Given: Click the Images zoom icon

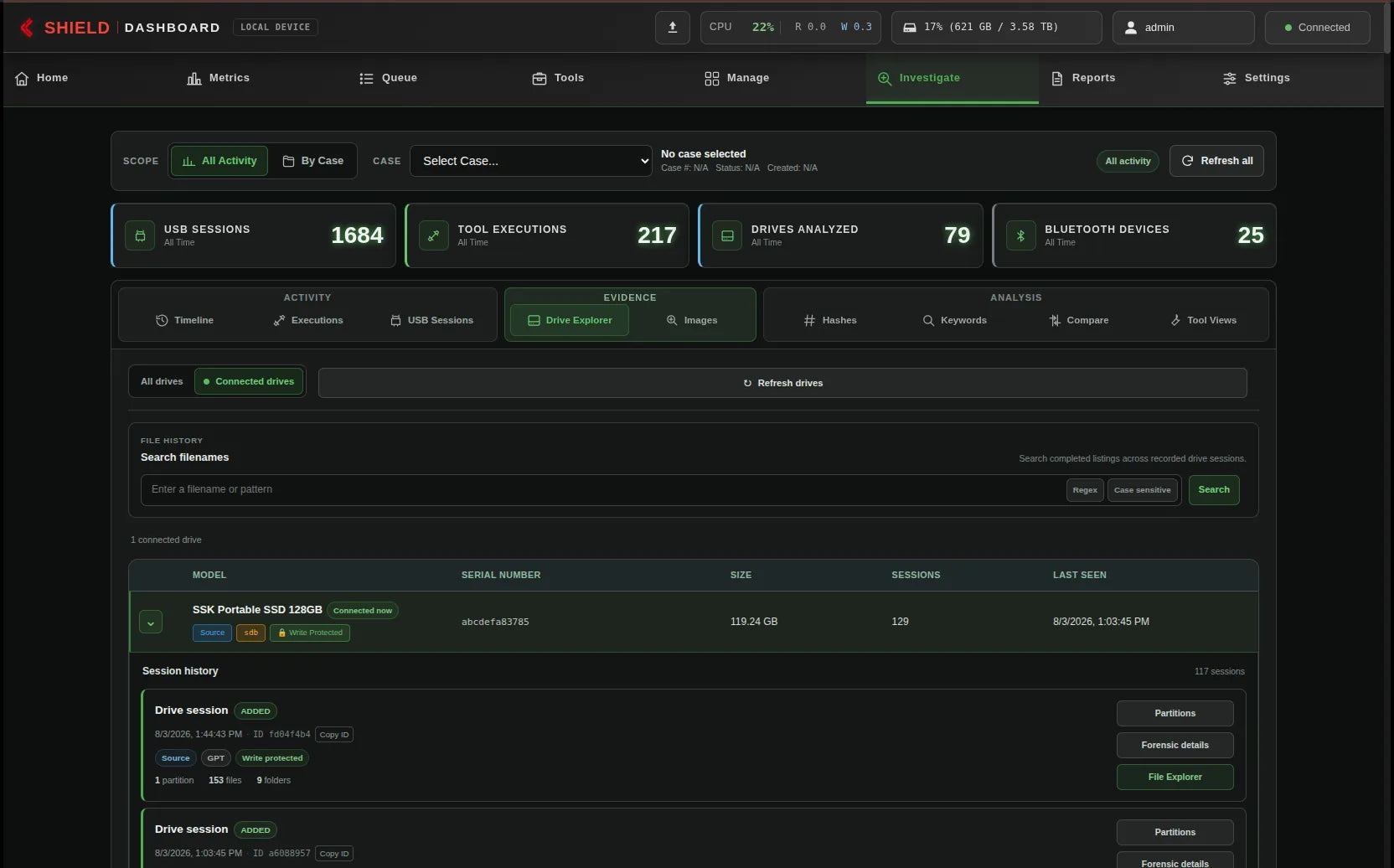Looking at the screenshot, I should pos(672,320).
